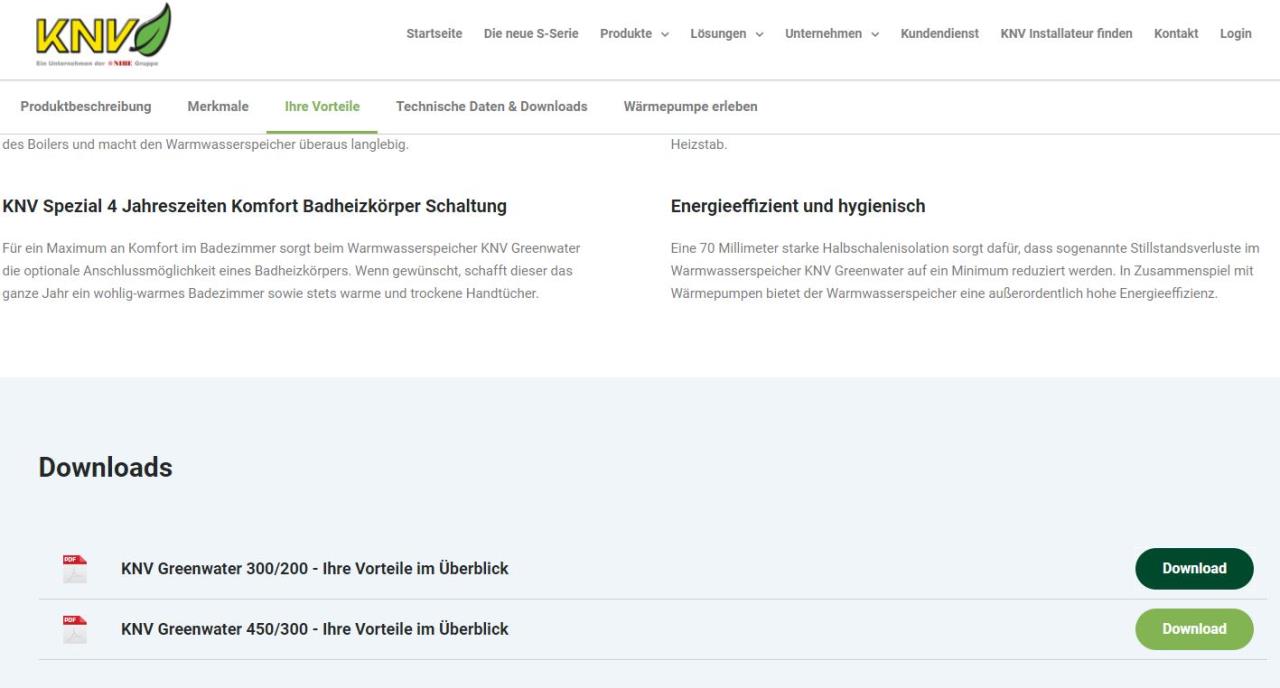
Task: Open PDF icon for Greenwater 450/300
Action: [75, 629]
